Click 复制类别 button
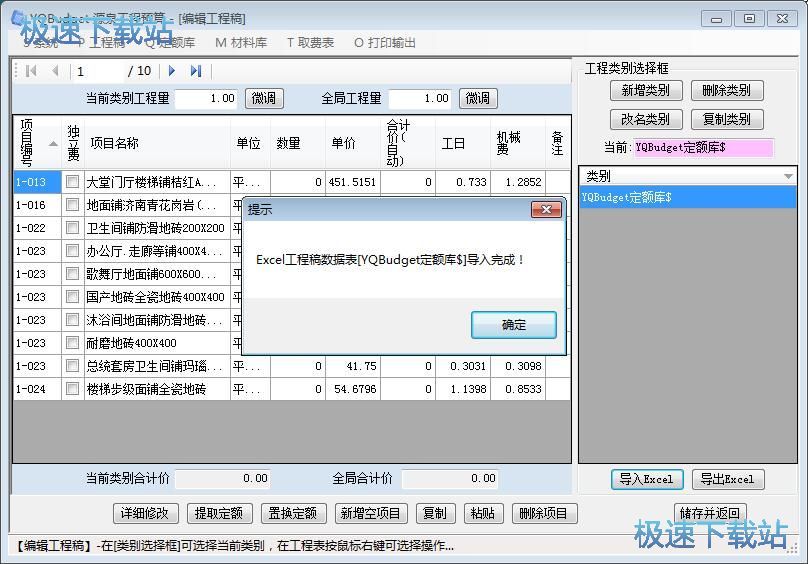 click(727, 120)
